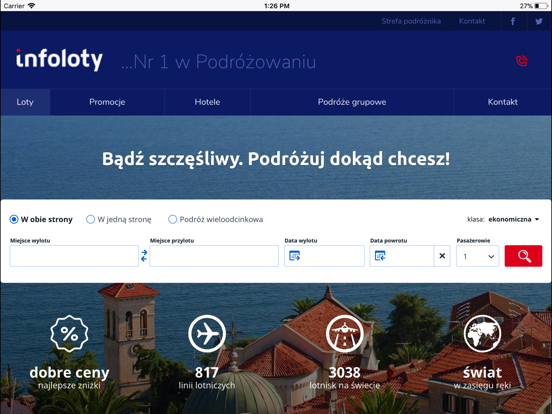Tap the Wi-Fi icon in status bar
Image resolution: width=552 pixels, height=414 pixels.
[x=32, y=6]
